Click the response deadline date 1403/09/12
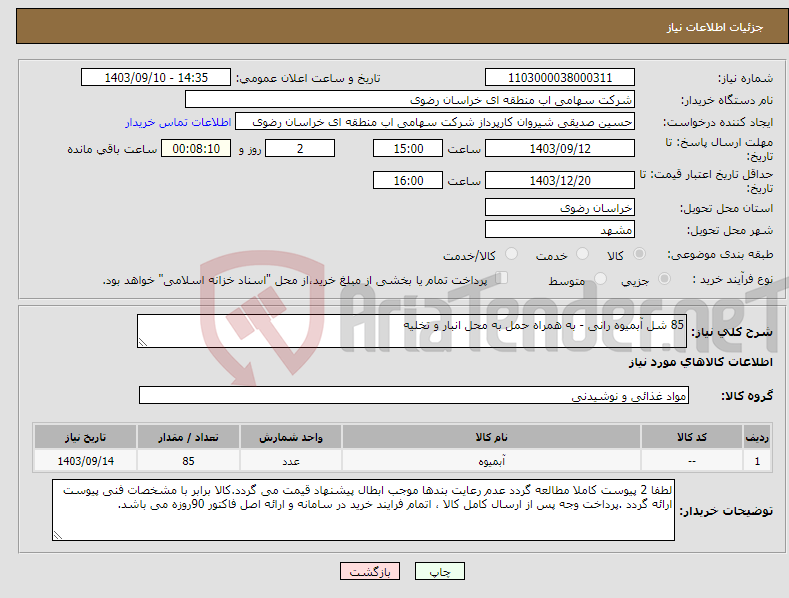This screenshot has height=598, width=789. point(560,148)
